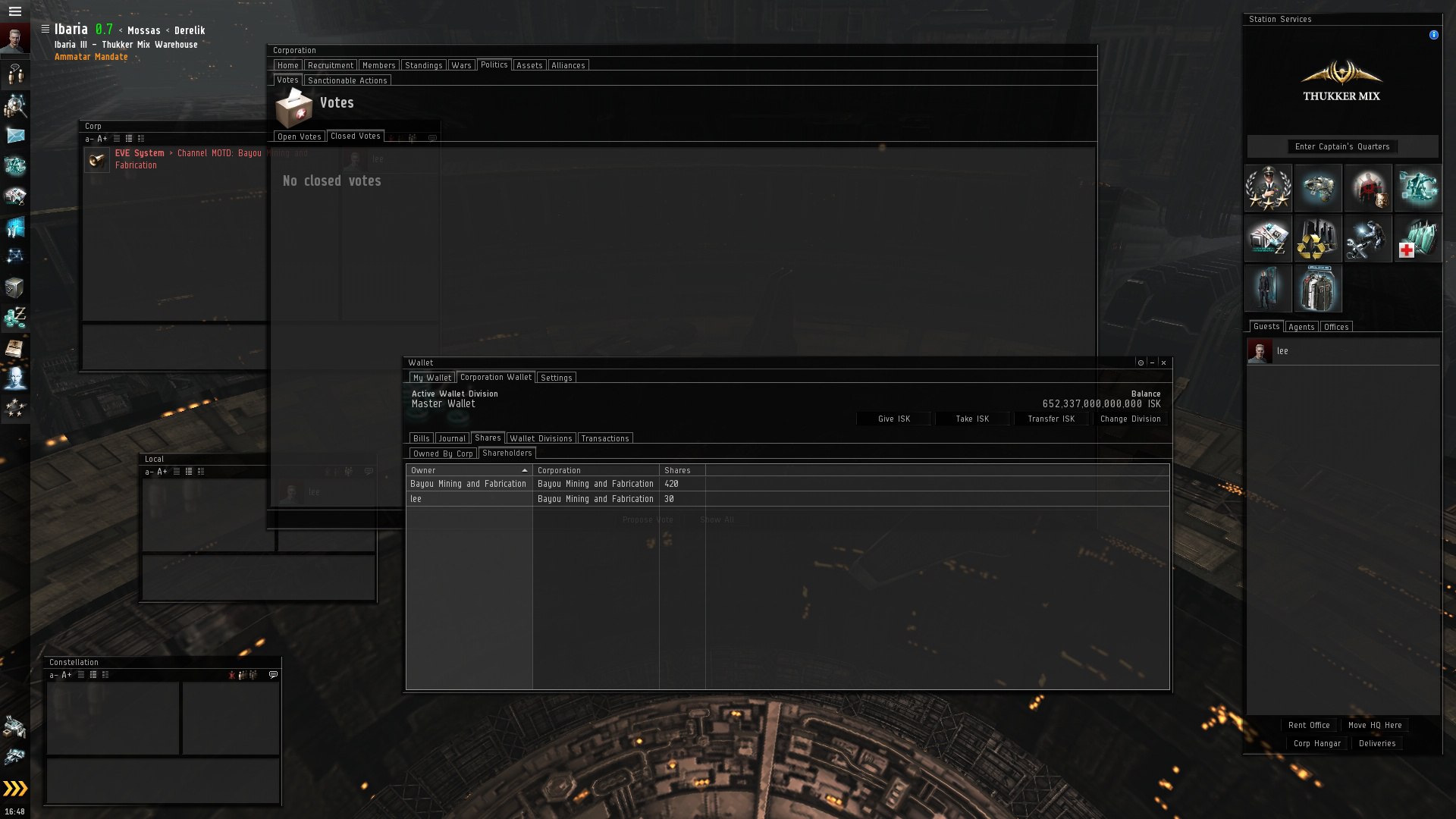Open the wallet Journal tab
The image size is (1456, 819).
point(452,438)
